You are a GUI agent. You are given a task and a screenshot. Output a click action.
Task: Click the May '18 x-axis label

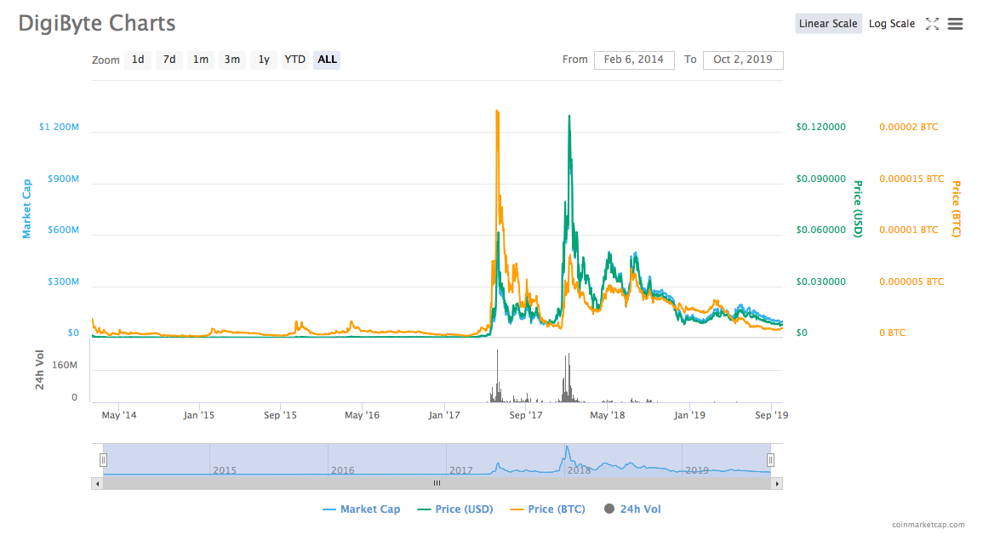pyautogui.click(x=607, y=415)
